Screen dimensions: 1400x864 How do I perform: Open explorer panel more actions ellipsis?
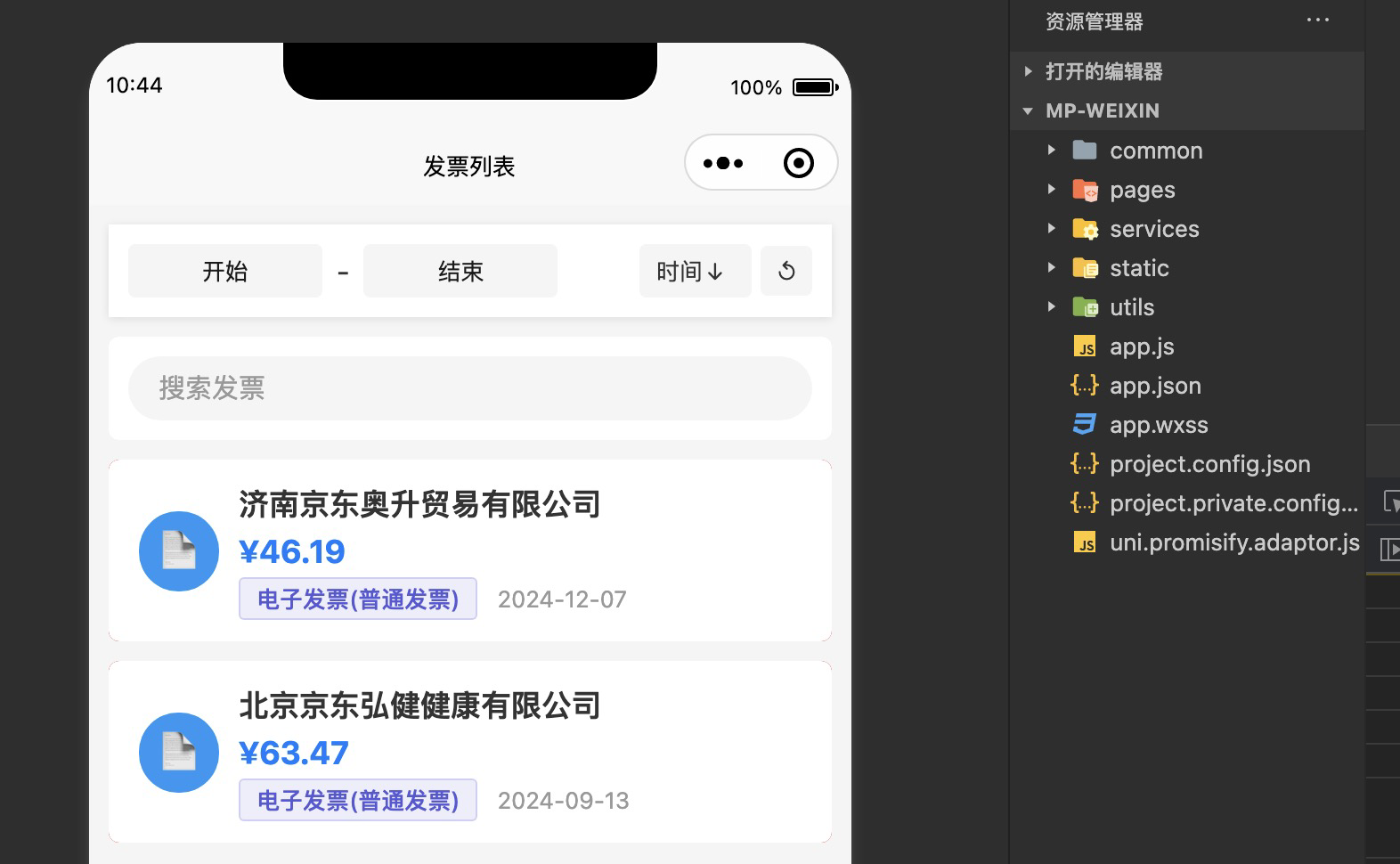pyautogui.click(x=1318, y=20)
